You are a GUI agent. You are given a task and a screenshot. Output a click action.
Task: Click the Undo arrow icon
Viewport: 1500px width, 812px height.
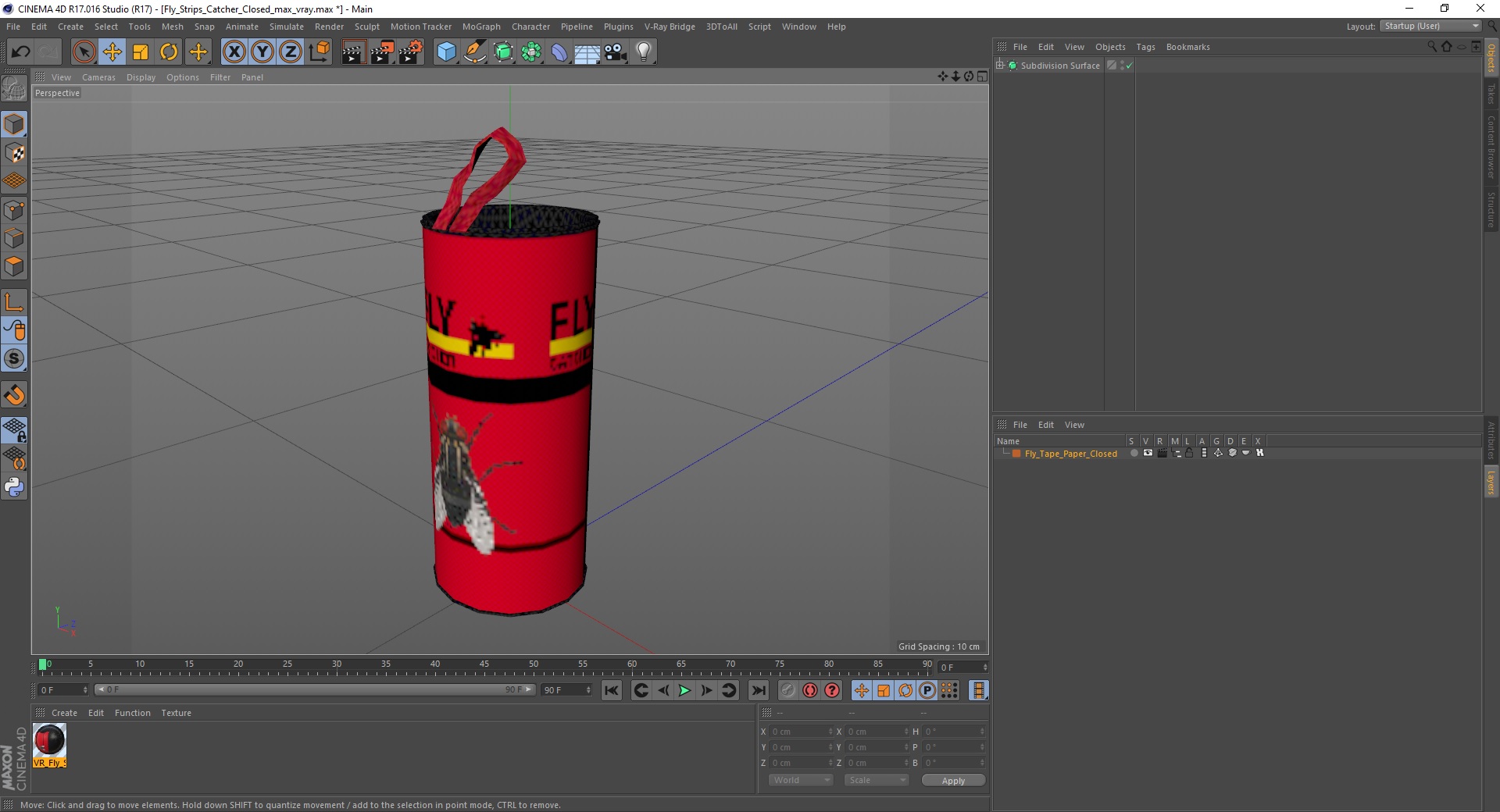click(x=20, y=52)
